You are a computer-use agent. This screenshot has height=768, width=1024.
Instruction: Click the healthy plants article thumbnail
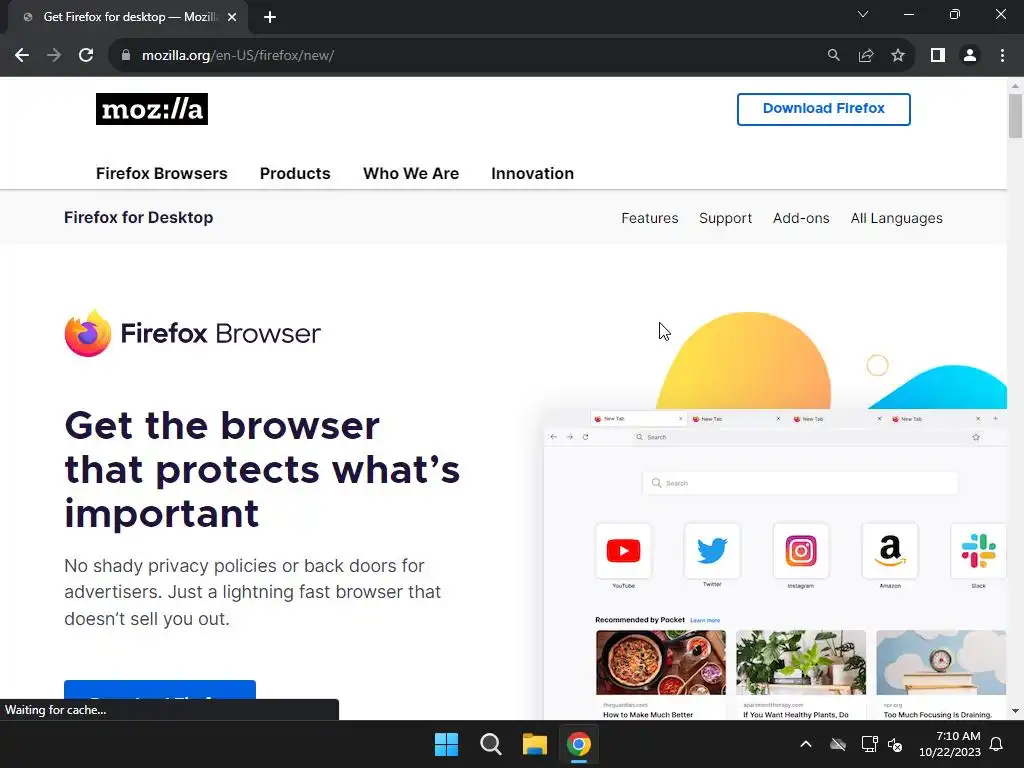801,662
